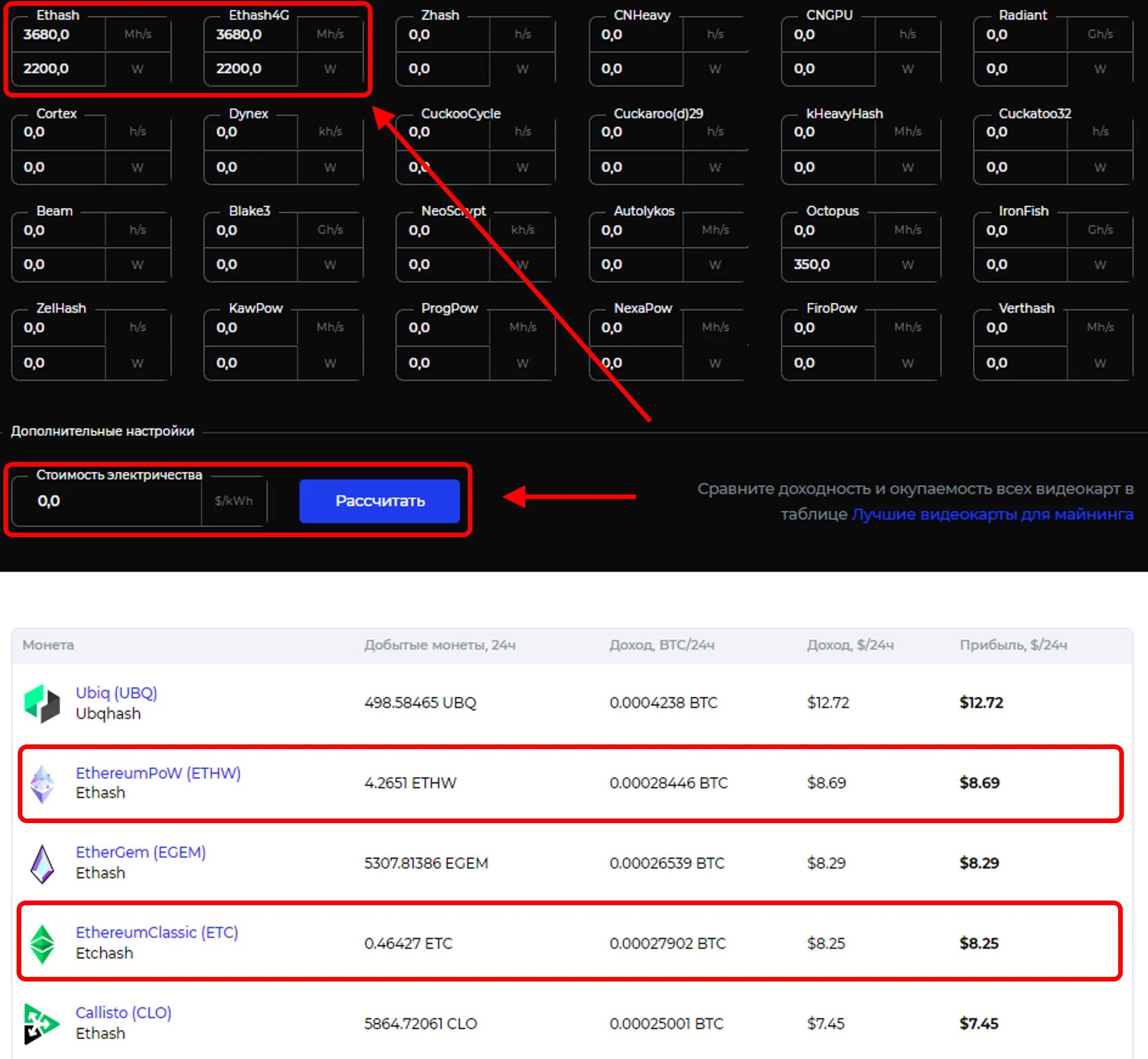Click the Ubiq (UBQ) coin icon

[x=42, y=703]
